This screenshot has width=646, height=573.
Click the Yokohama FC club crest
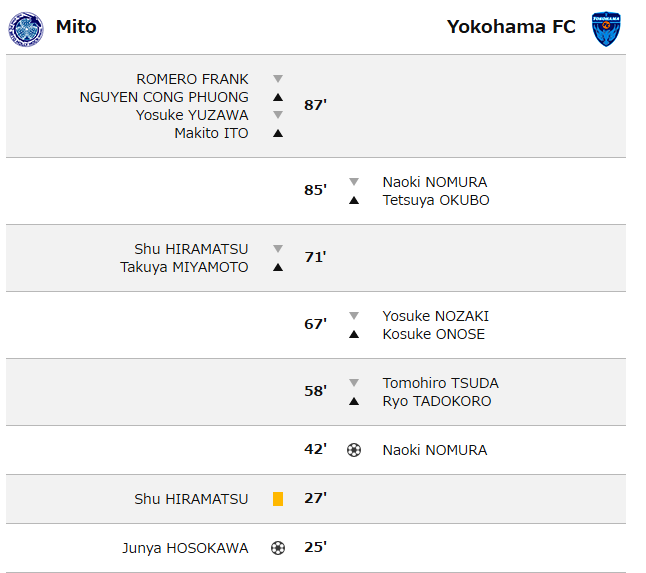(x=605, y=29)
